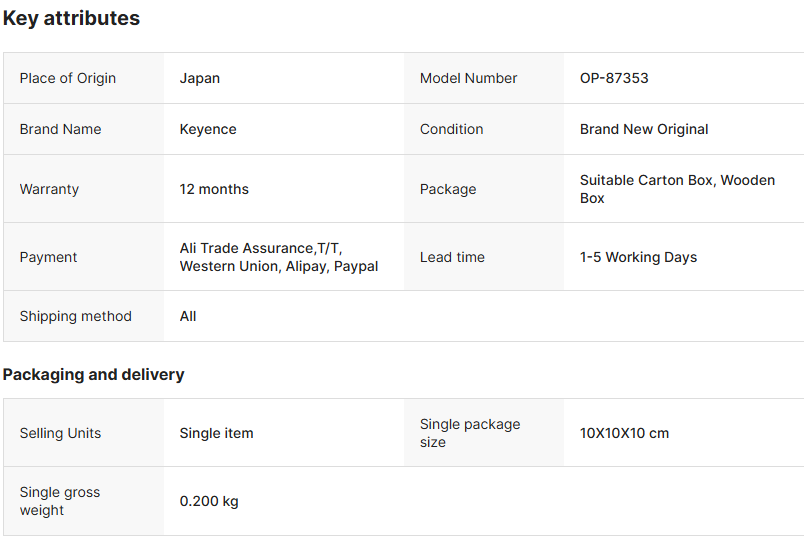
Task: Click the Model Number label
Action: (468, 78)
